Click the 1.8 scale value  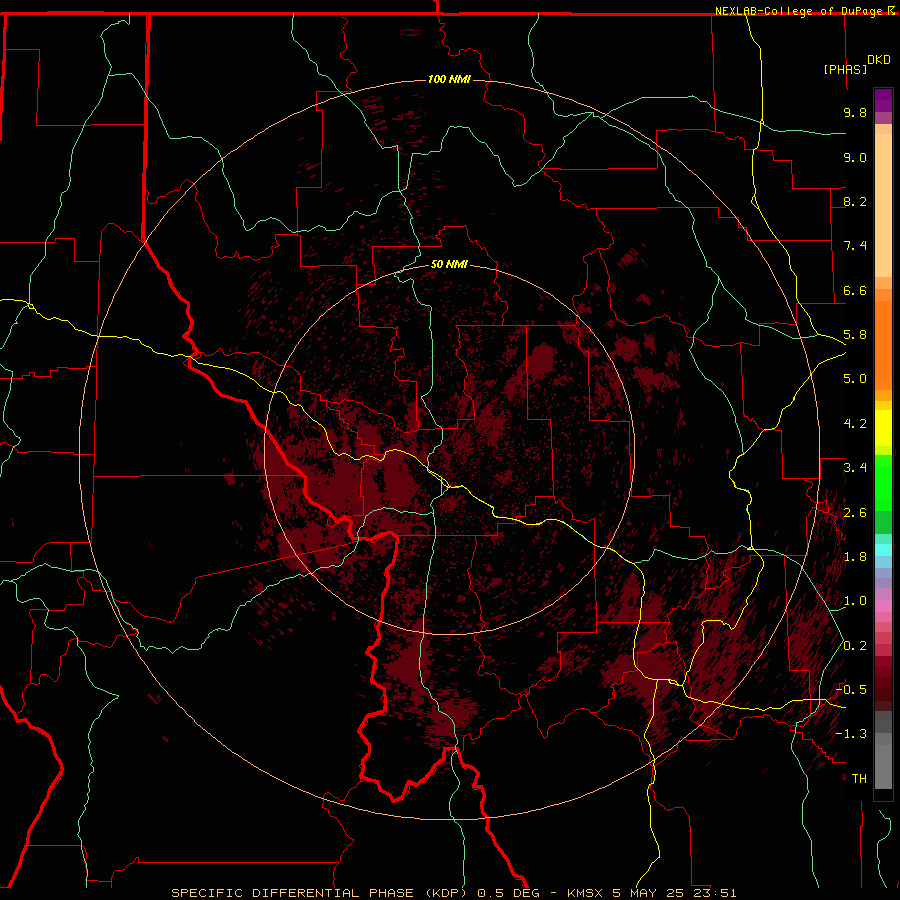[x=855, y=557]
